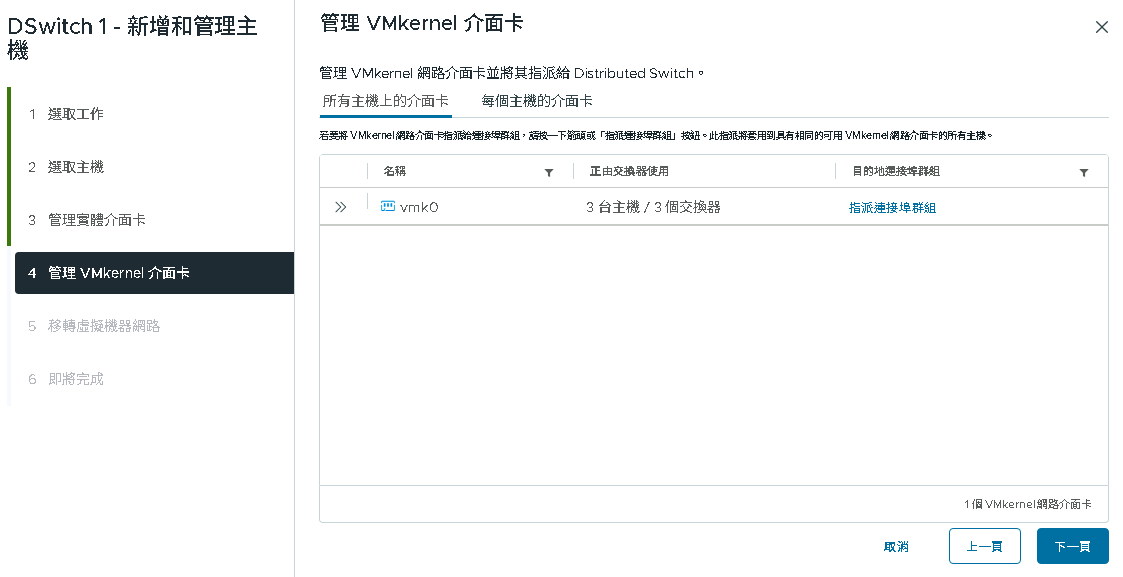Click the 名稱 column header
Screen dimensions: 1123x577
[395, 171]
